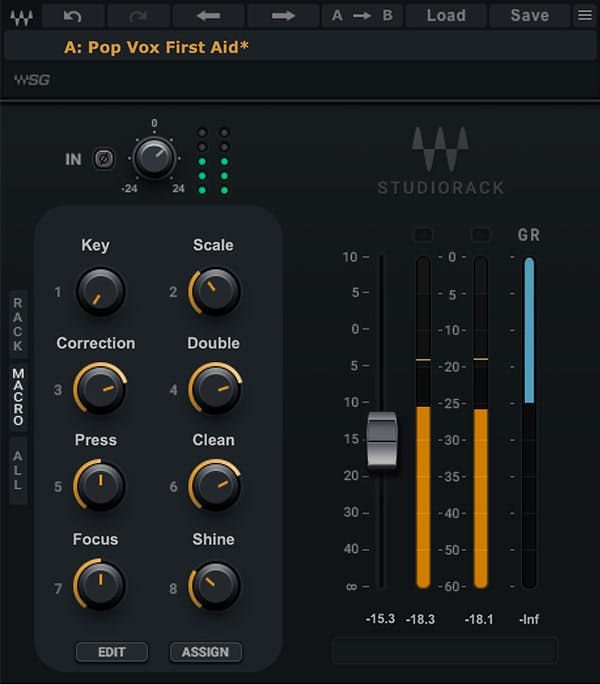Click the Waves logo icon top-left

click(23, 15)
